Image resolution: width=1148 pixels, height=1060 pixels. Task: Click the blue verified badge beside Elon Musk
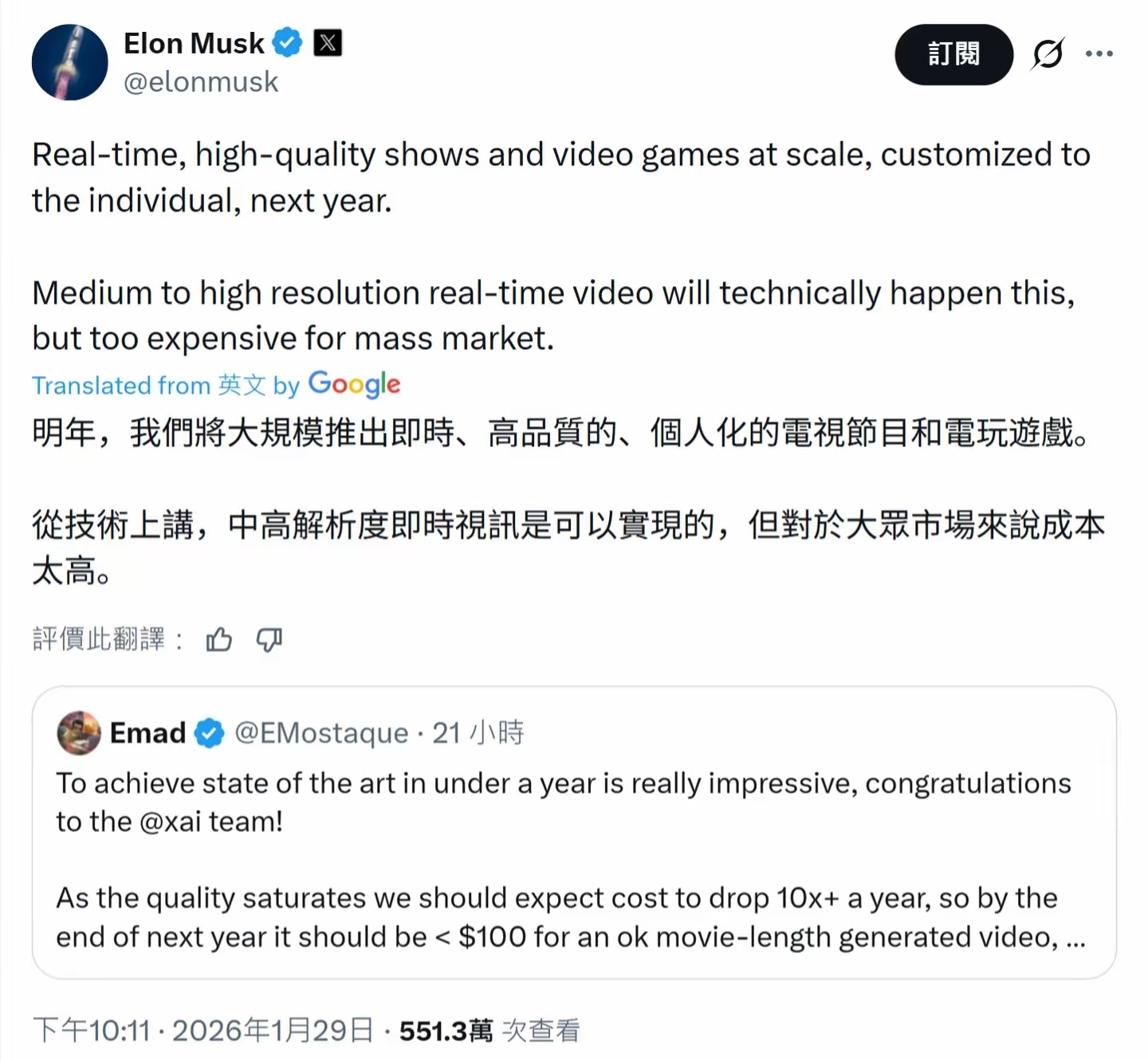click(287, 42)
